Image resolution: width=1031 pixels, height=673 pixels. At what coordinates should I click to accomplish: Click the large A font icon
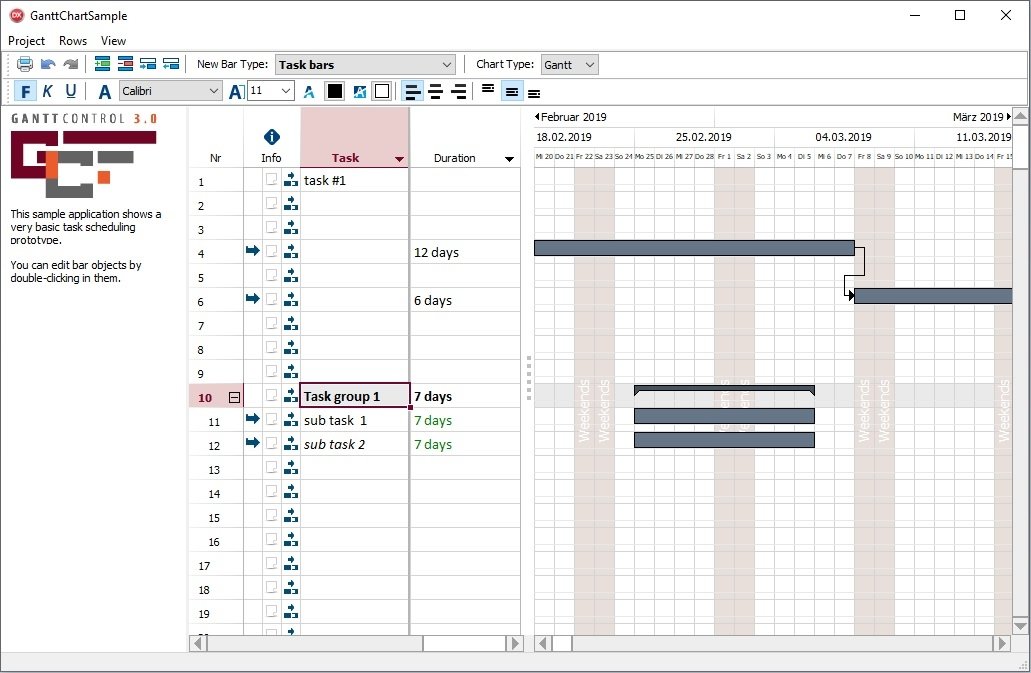105,91
